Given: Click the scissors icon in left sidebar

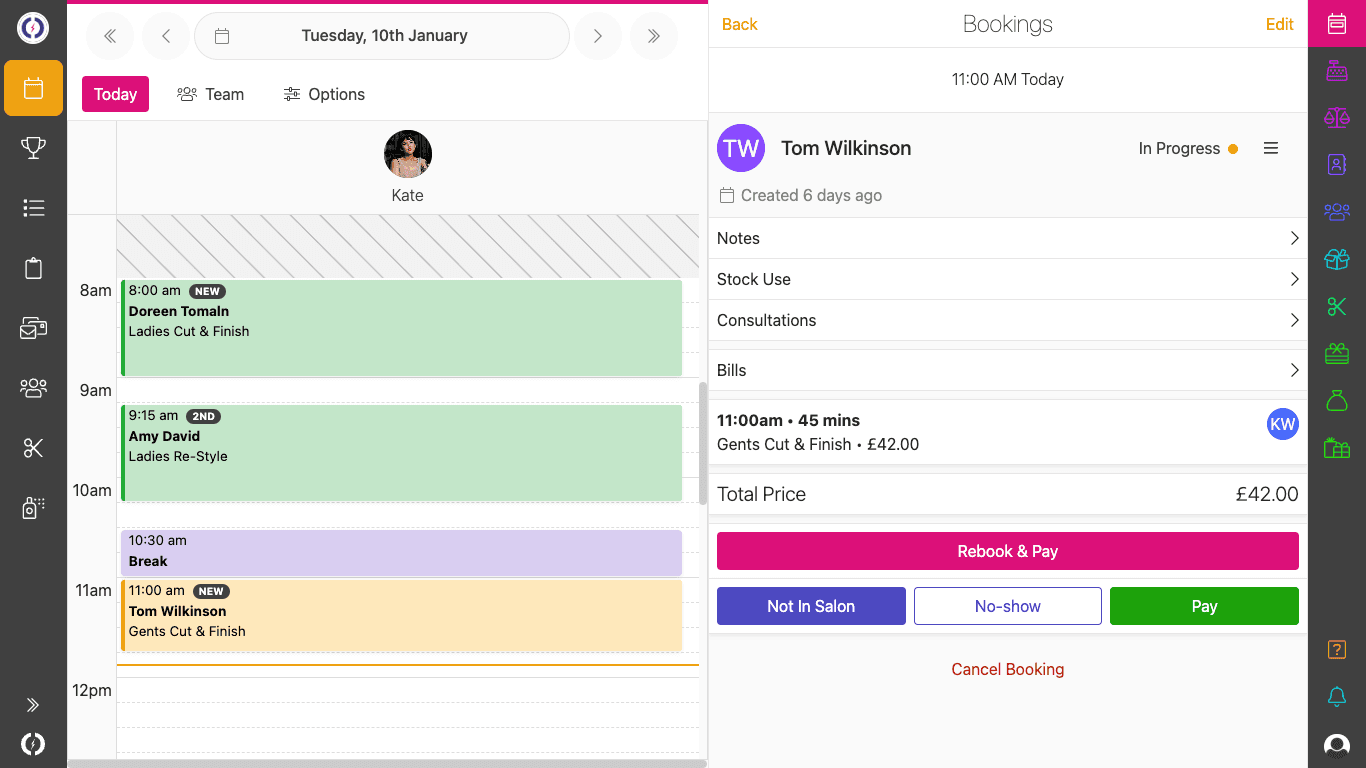Looking at the screenshot, I should tap(33, 448).
